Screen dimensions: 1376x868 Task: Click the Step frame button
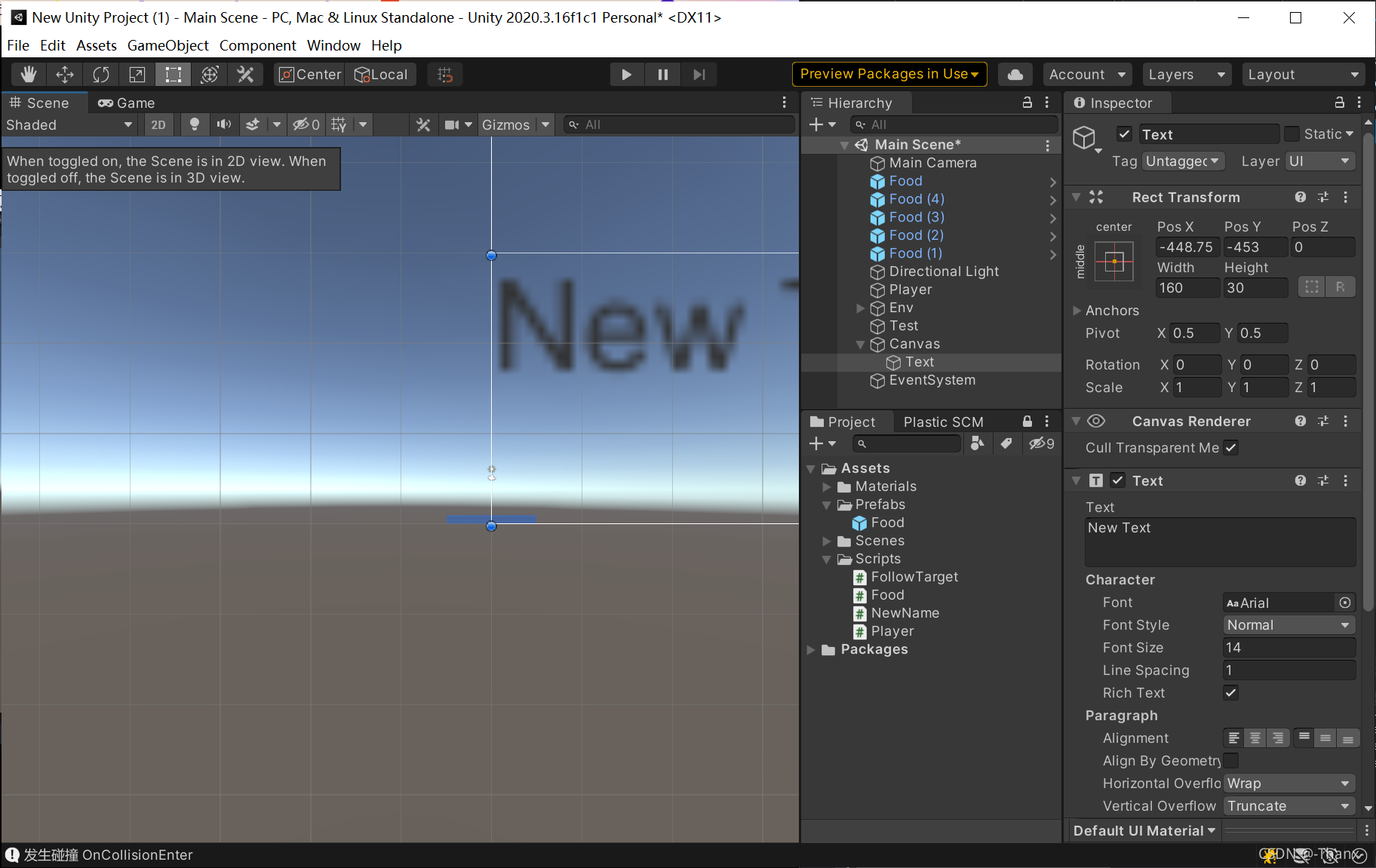click(699, 75)
